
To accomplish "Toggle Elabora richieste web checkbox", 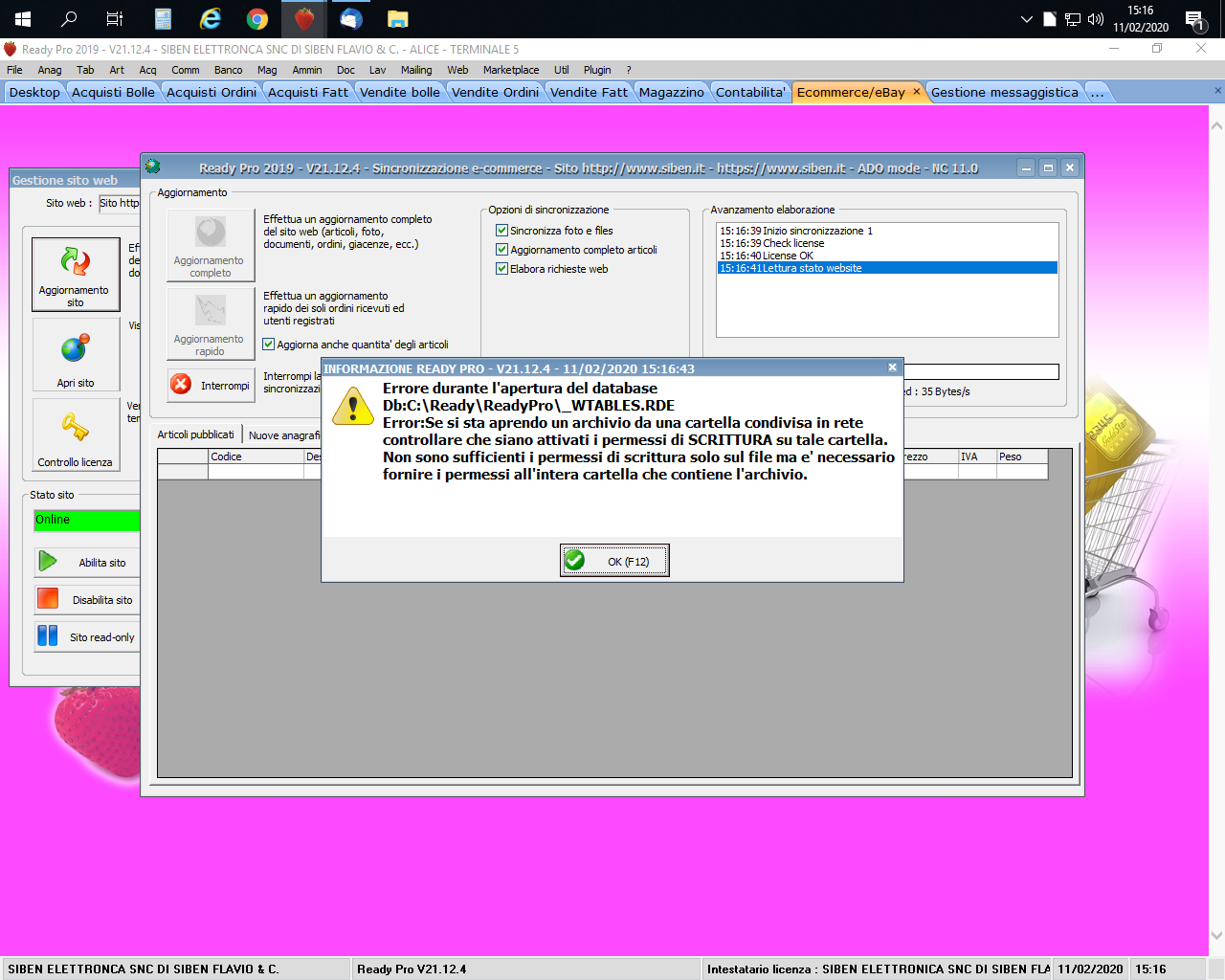I will (501, 269).
